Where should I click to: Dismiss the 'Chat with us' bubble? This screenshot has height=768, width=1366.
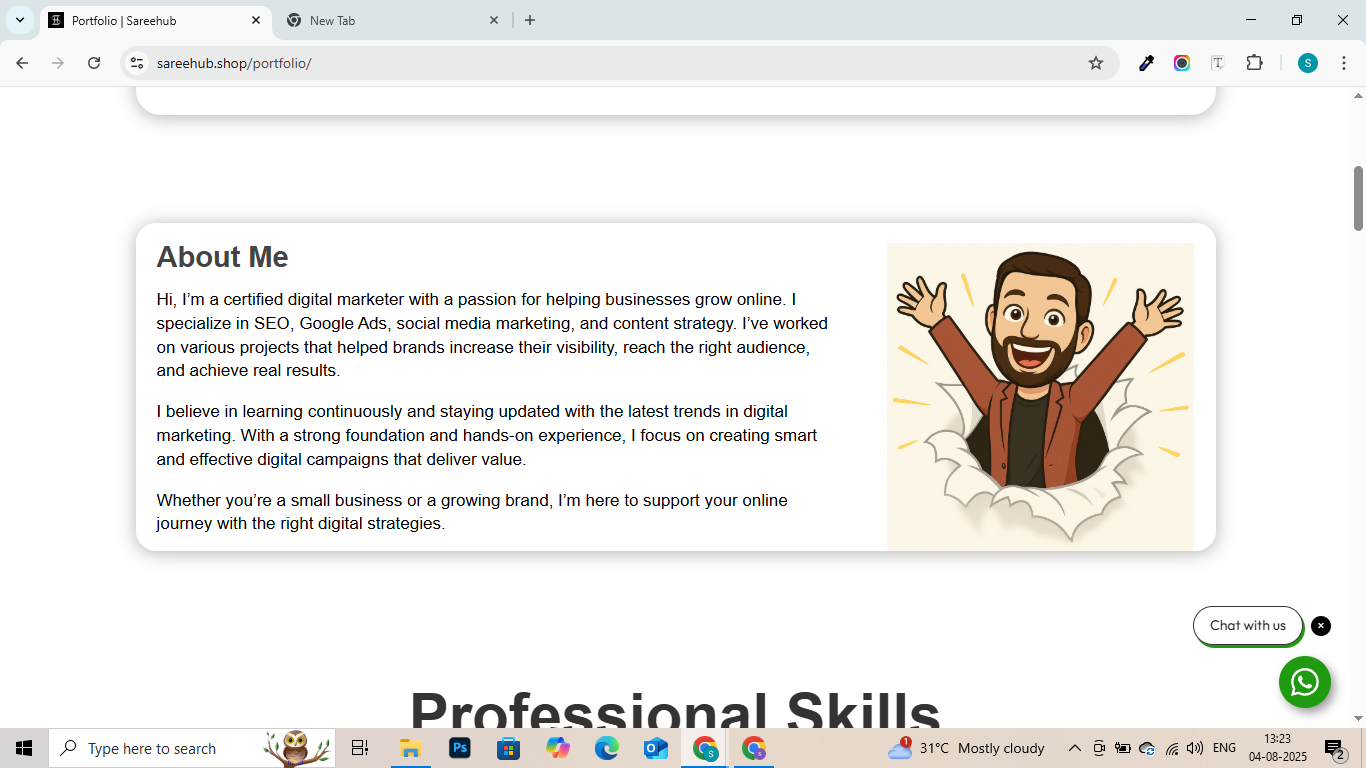point(1321,626)
